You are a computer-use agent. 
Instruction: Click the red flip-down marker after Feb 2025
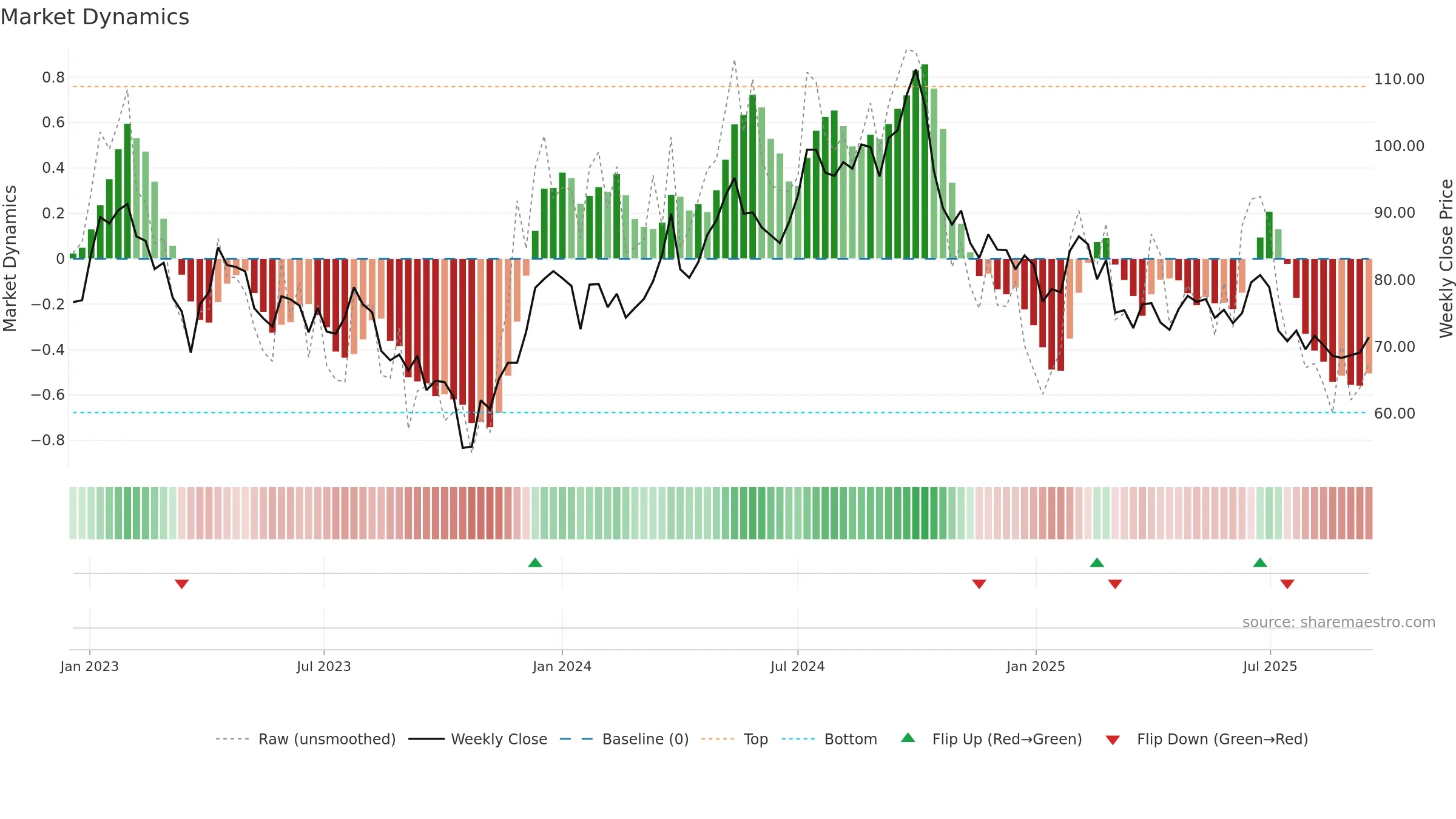pos(1115,584)
